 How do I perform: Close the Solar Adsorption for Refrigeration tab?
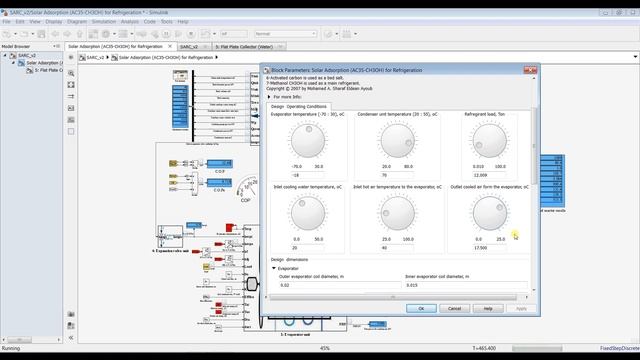(170, 47)
